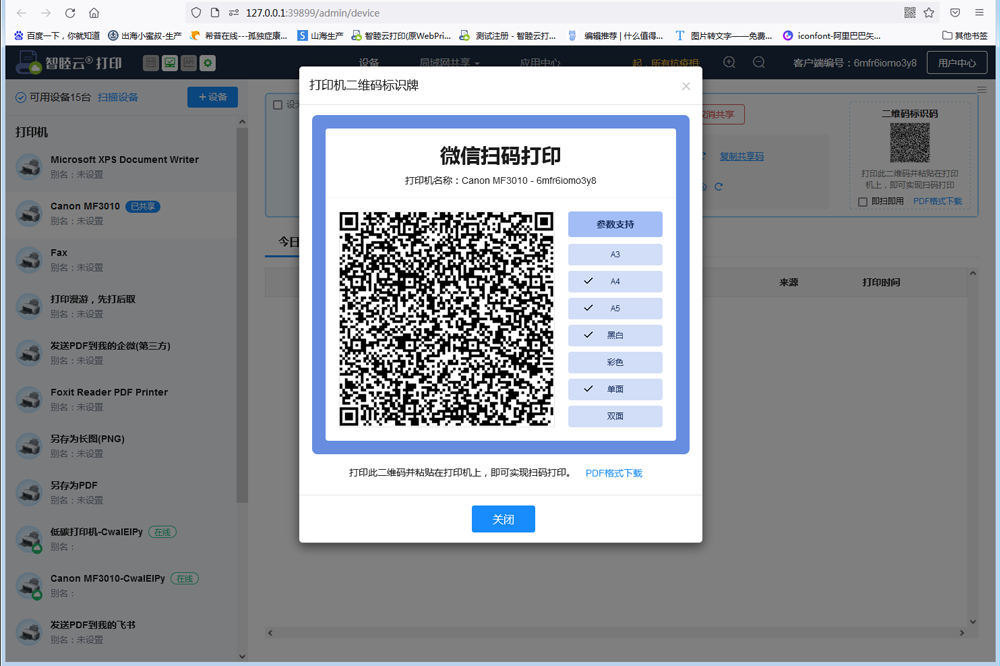The image size is (1000, 666).
Task: Open the 其他书签 bookmarks folder
Action: pyautogui.click(x=964, y=35)
